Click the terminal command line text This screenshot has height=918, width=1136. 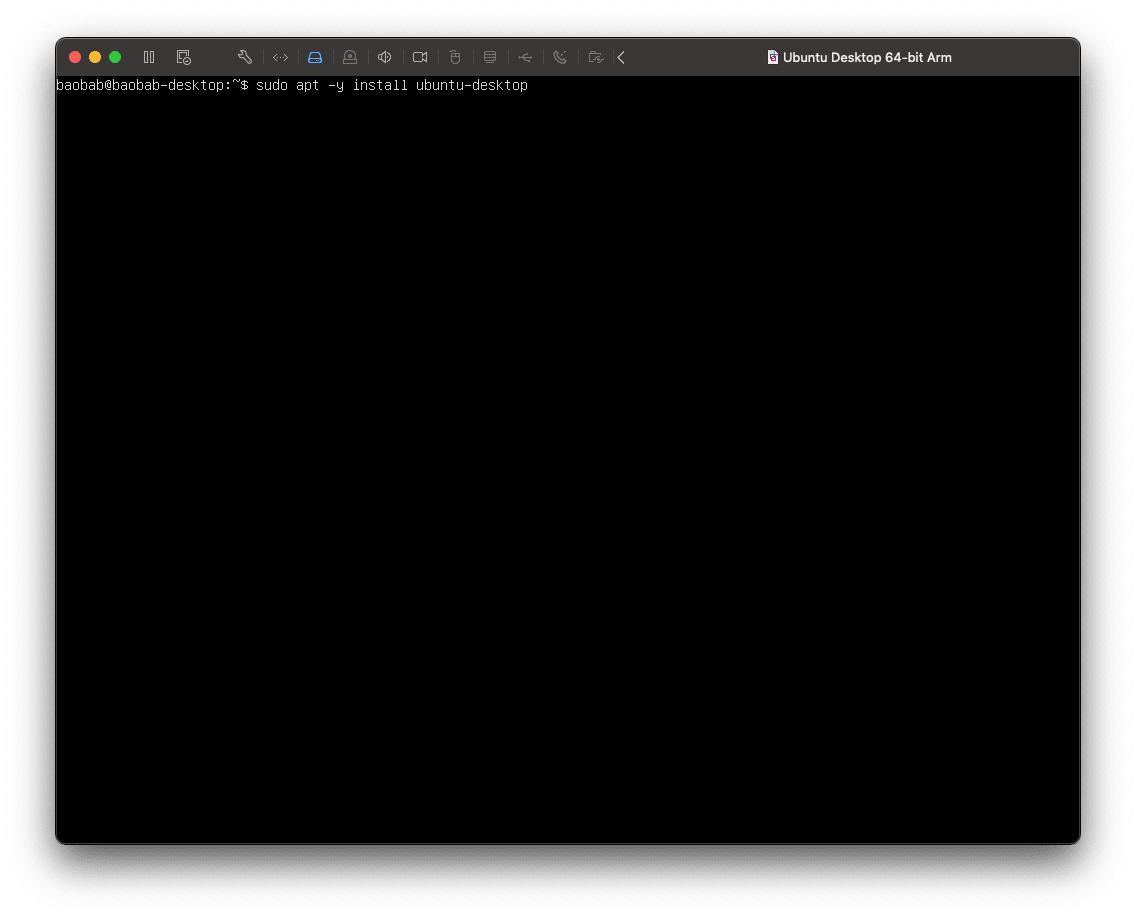click(x=292, y=85)
